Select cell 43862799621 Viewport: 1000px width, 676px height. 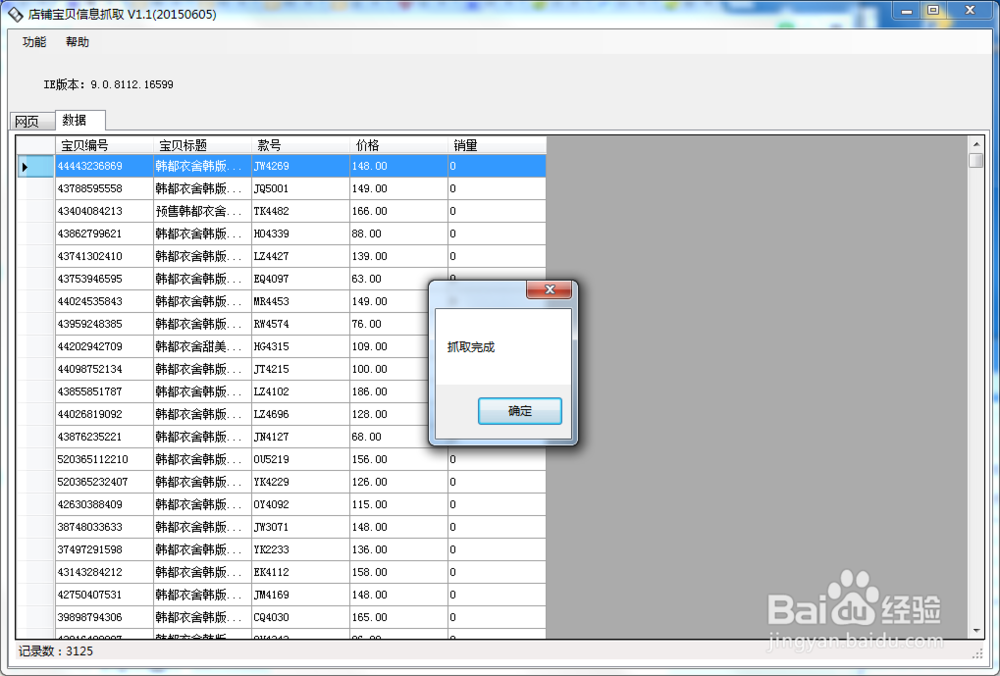(x=104, y=234)
